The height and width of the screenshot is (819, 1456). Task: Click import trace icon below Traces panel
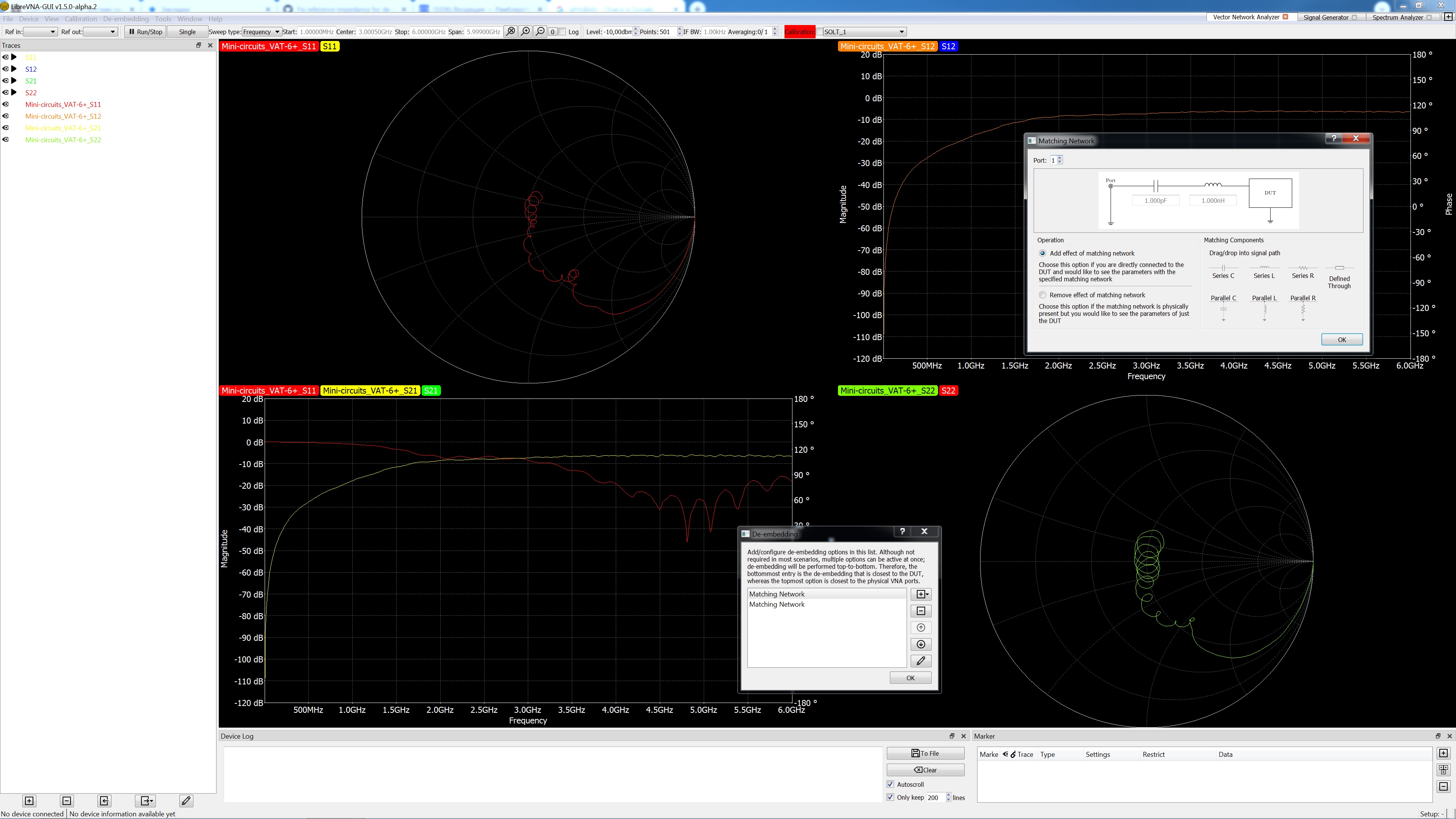point(104,800)
